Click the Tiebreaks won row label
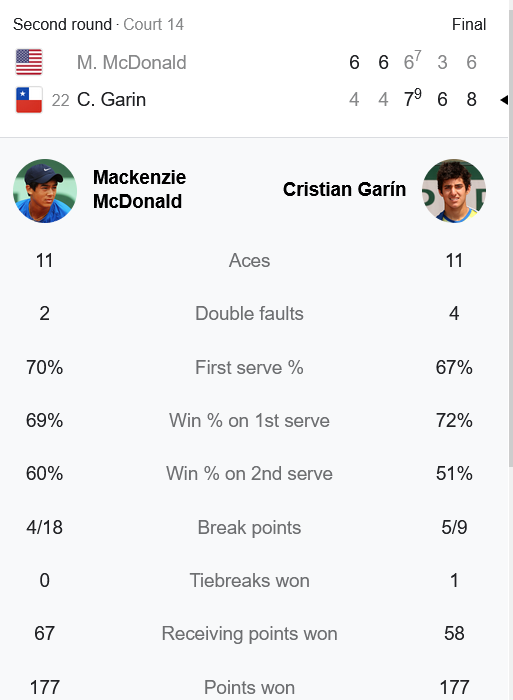 [x=249, y=581]
